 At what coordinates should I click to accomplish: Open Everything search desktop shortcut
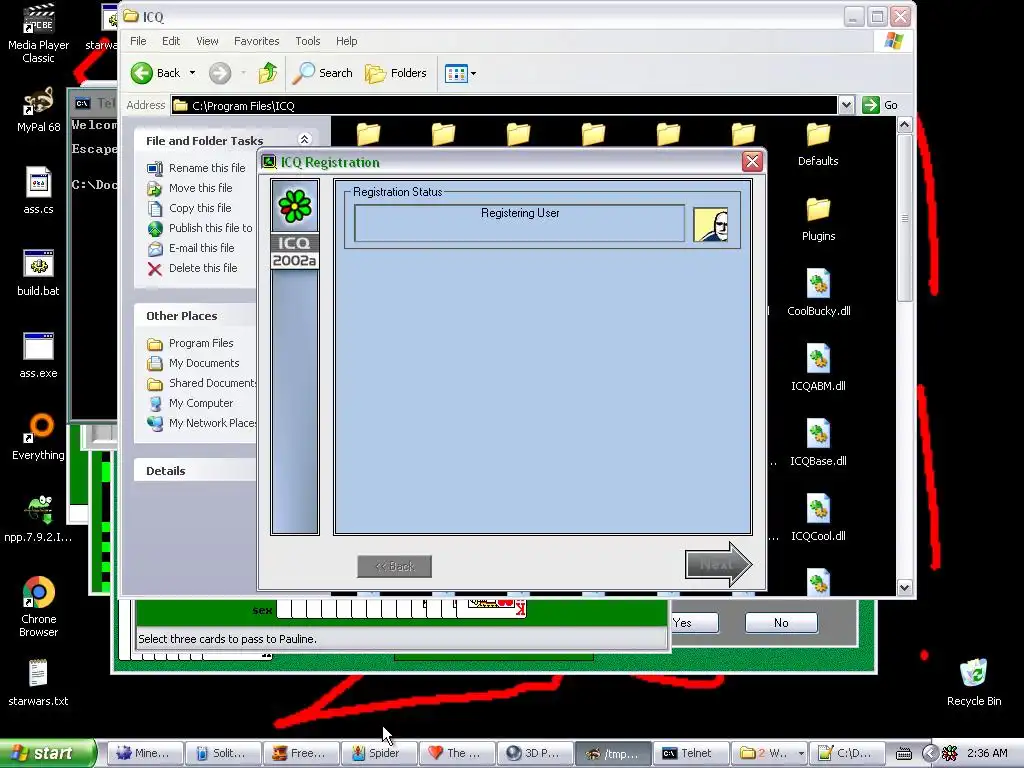pyautogui.click(x=39, y=437)
